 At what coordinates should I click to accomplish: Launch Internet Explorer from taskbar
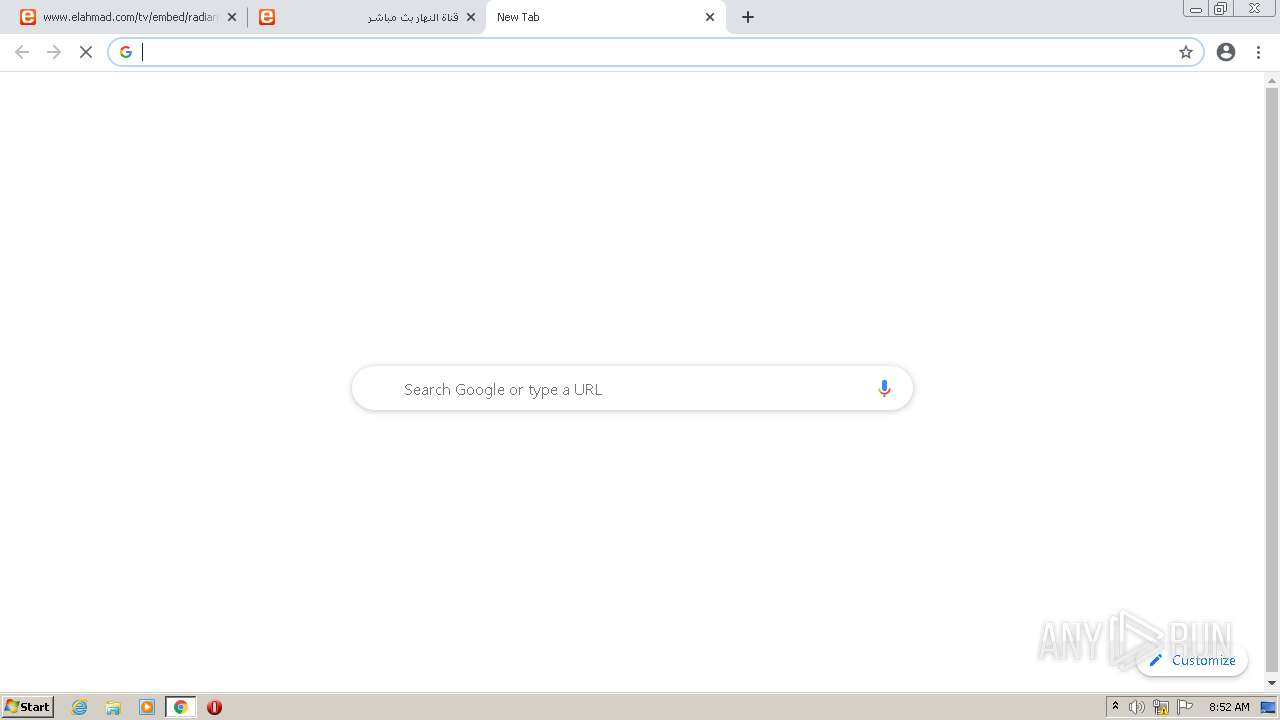click(x=80, y=707)
